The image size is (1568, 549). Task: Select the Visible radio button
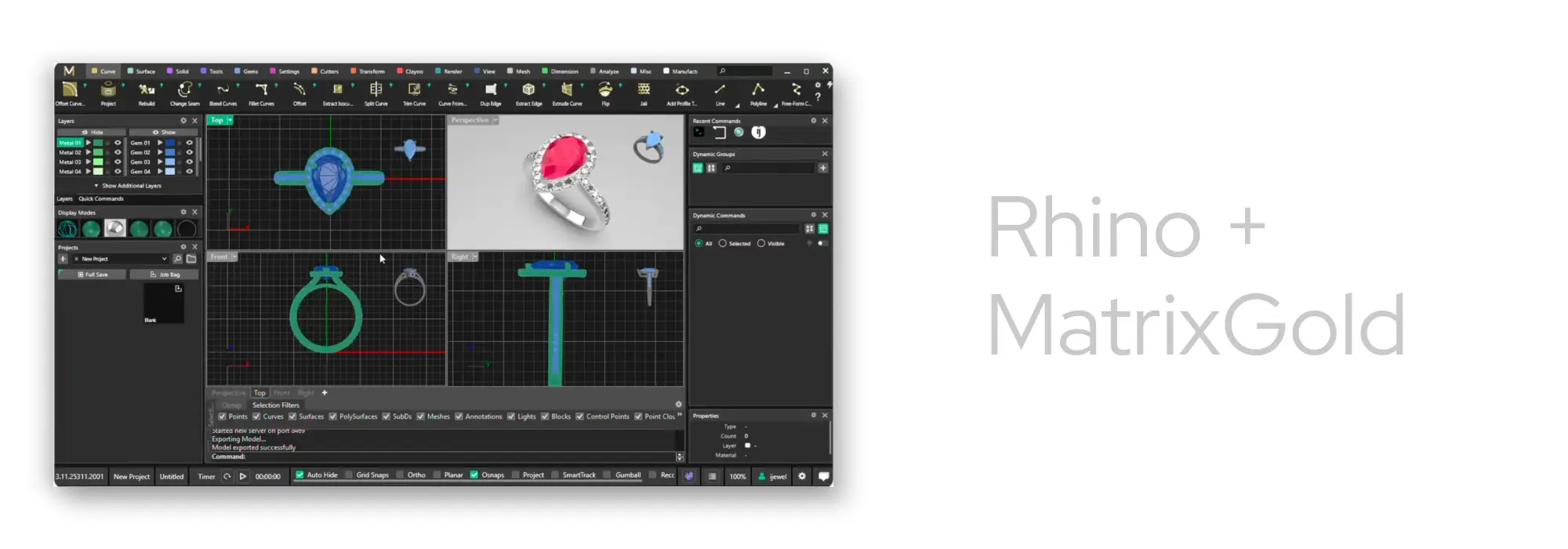pyautogui.click(x=761, y=243)
